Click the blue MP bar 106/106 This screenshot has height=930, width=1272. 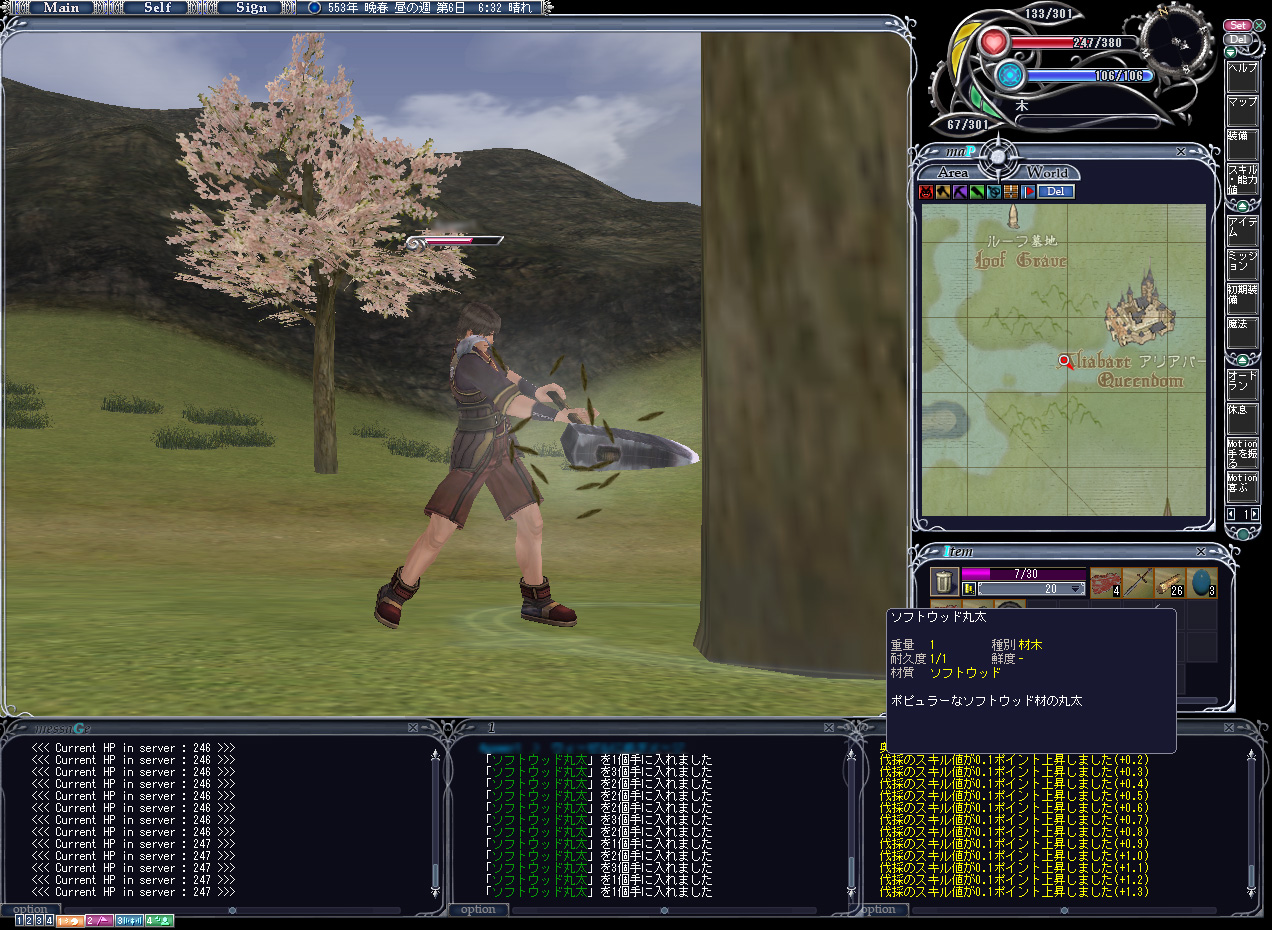click(1089, 75)
